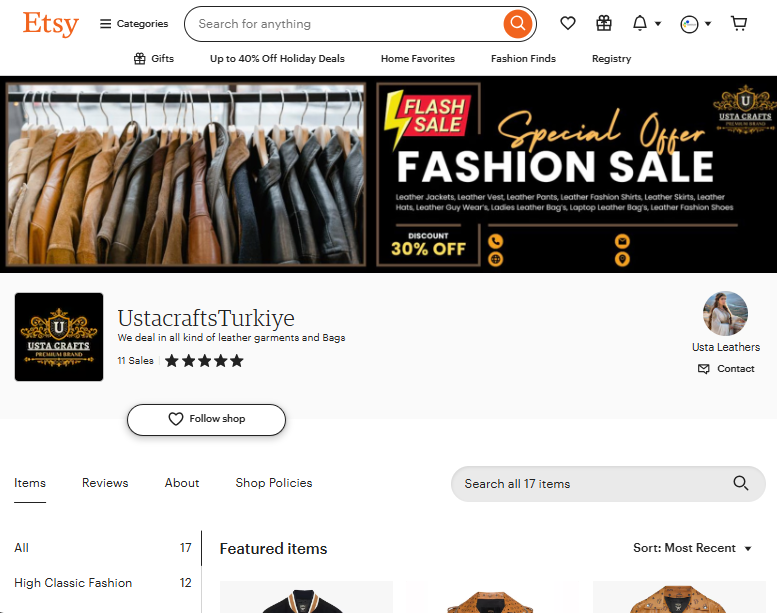This screenshot has height=613, width=777.
Task: Switch to the About tab
Action: pos(182,483)
